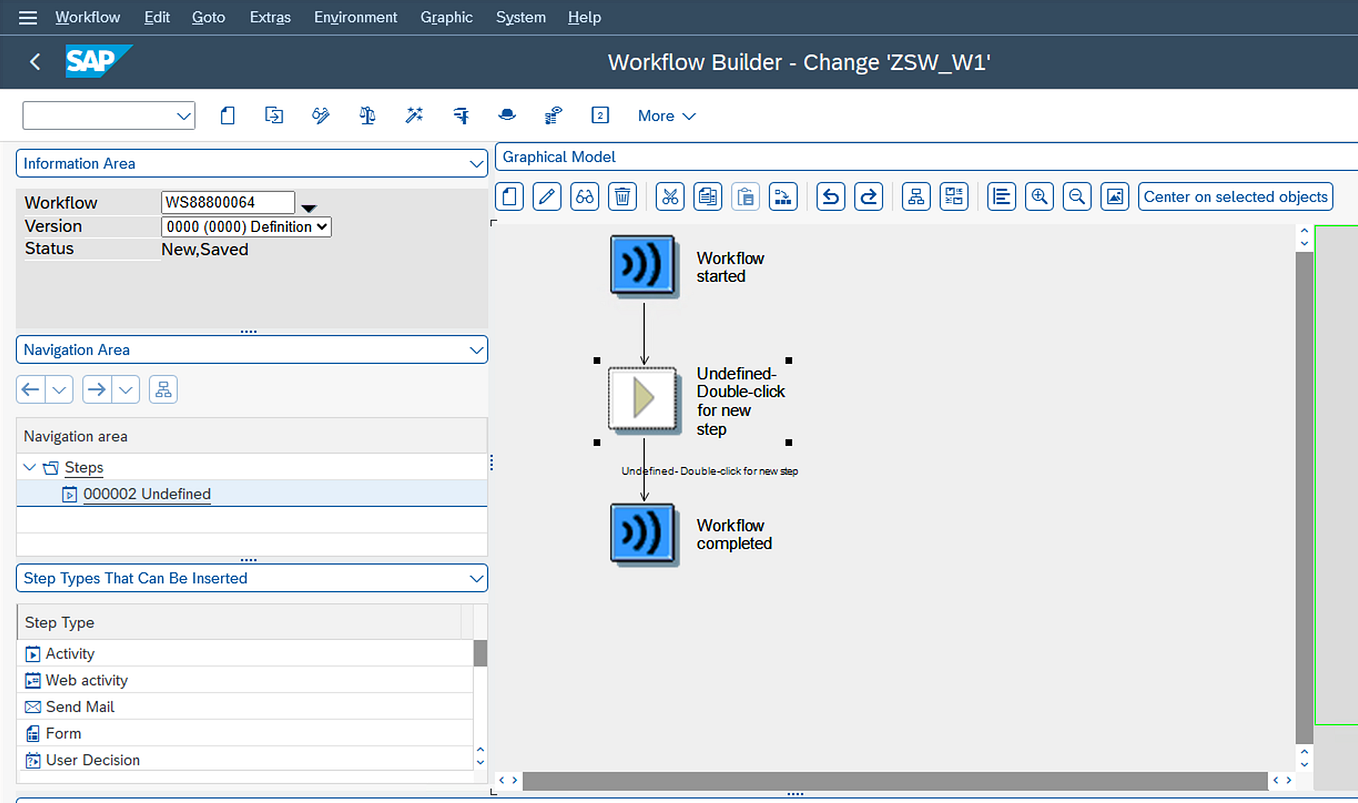Open the Edit menu
This screenshot has width=1358, height=803.
click(157, 17)
